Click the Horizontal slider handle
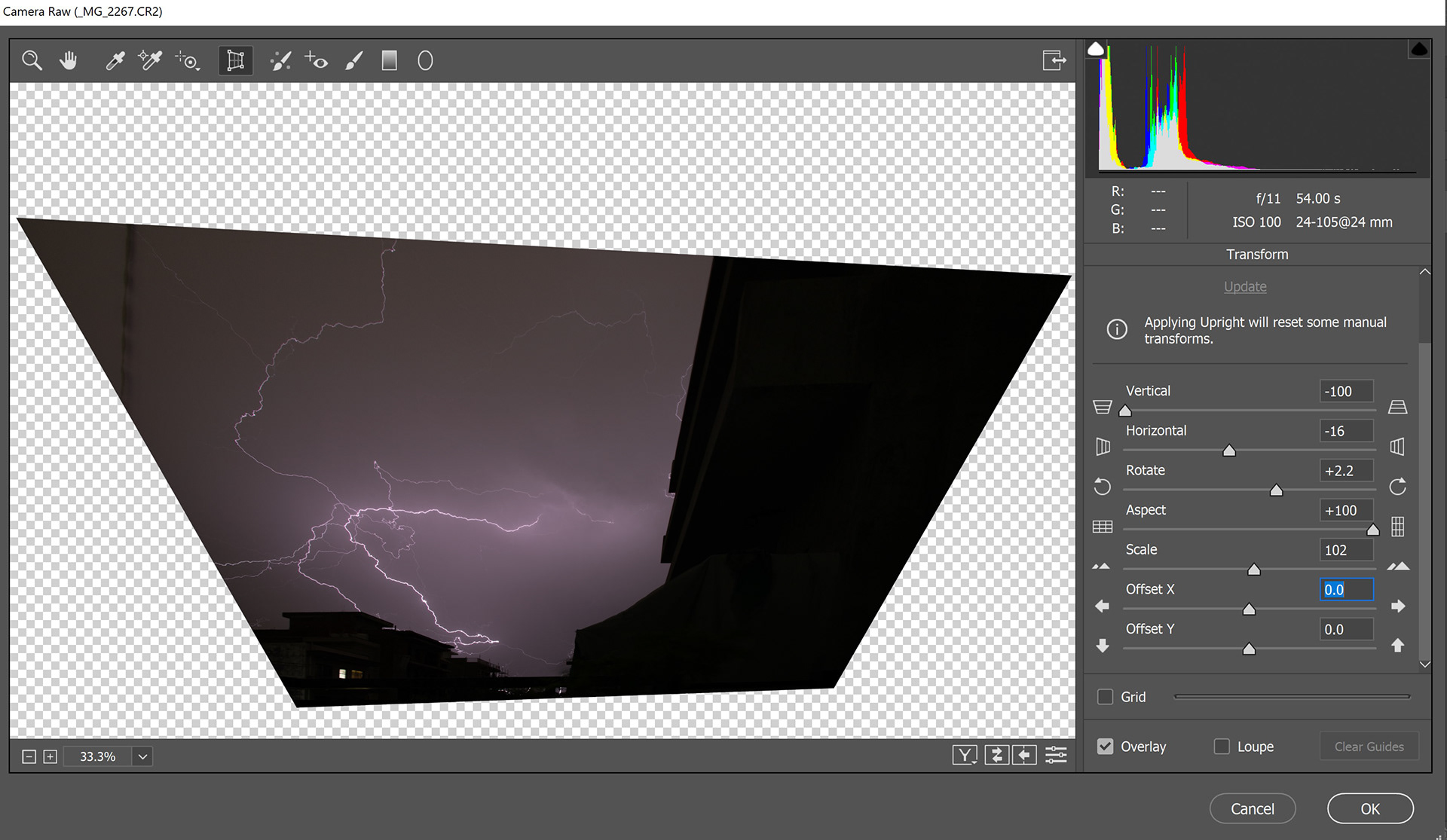1447x840 pixels. (1229, 451)
